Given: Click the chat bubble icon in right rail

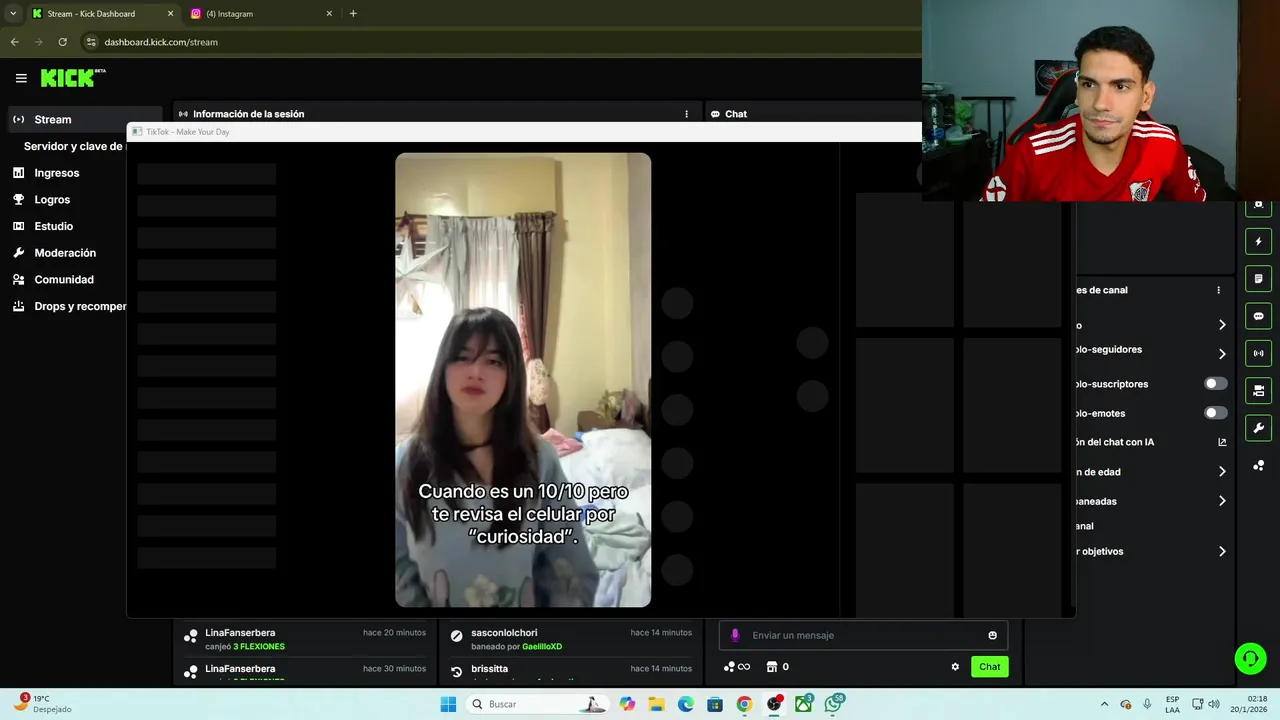Looking at the screenshot, I should 1258,316.
